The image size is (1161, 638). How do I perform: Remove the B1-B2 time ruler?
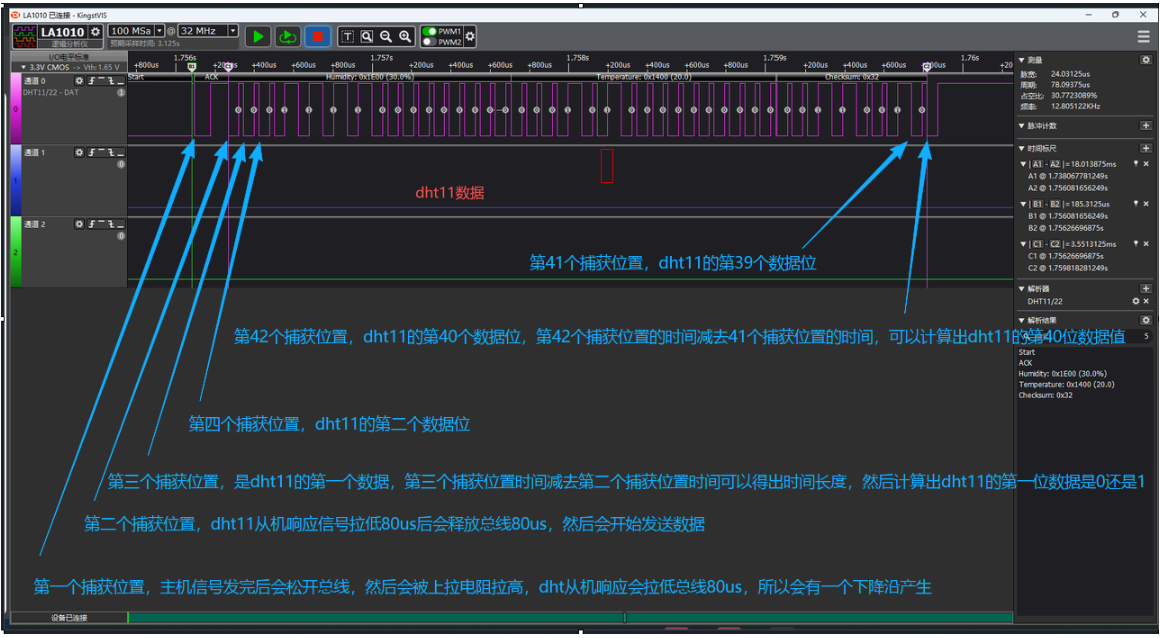[x=1146, y=204]
